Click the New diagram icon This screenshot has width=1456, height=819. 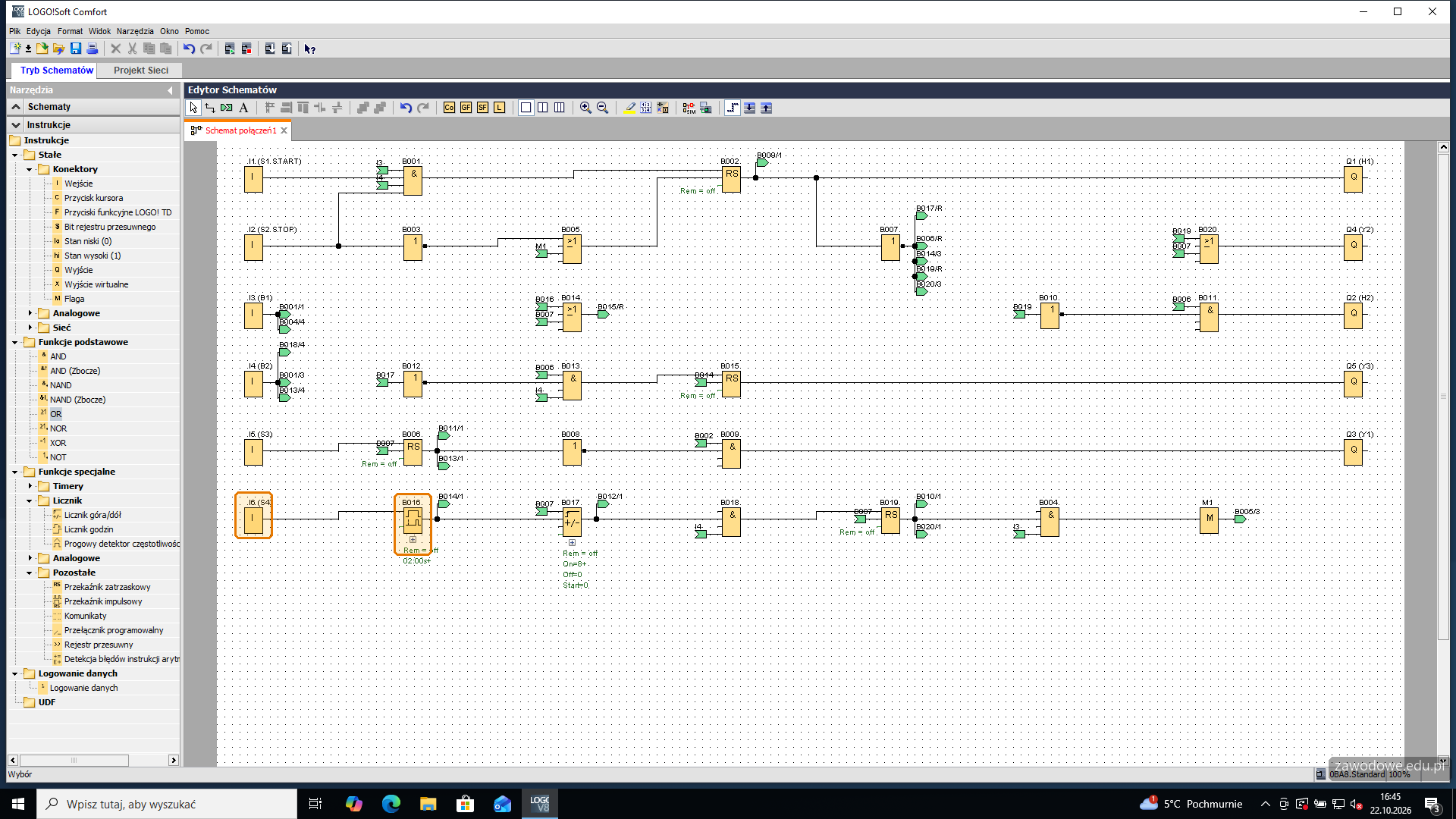(15, 49)
